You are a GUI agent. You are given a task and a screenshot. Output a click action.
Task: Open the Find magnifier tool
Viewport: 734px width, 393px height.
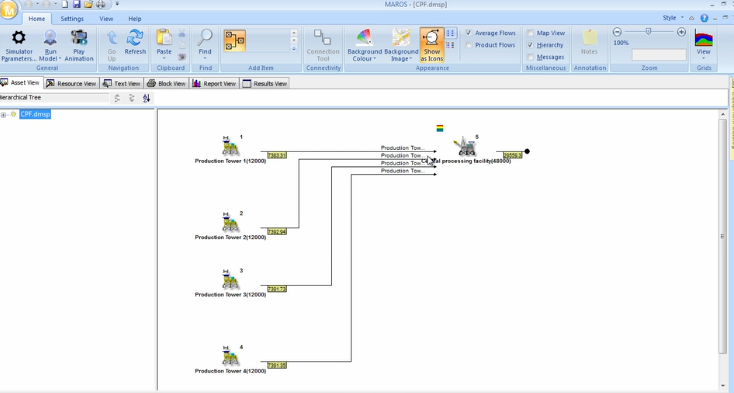tap(205, 37)
